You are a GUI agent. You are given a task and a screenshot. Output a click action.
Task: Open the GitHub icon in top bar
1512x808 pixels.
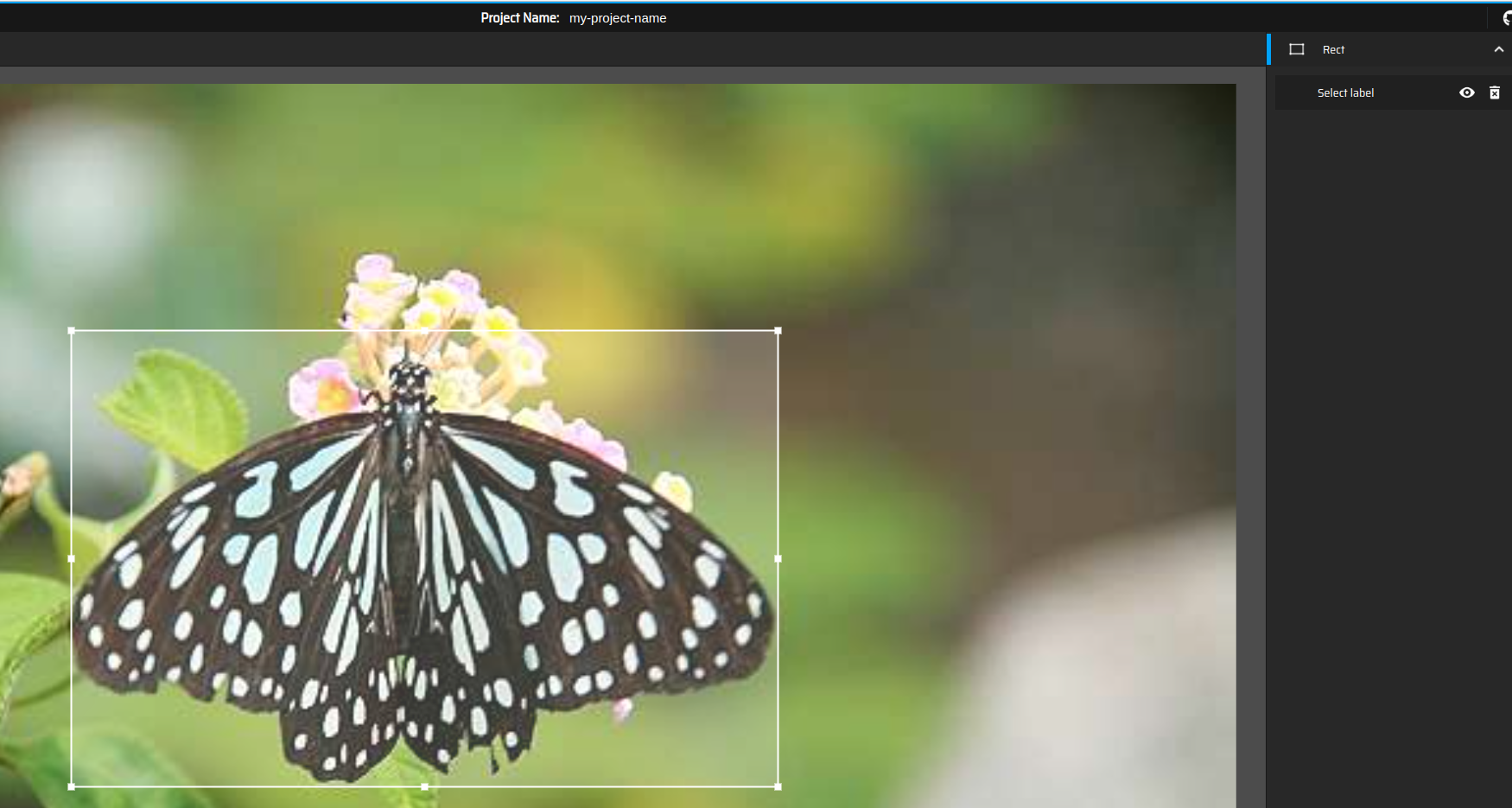[x=1507, y=18]
